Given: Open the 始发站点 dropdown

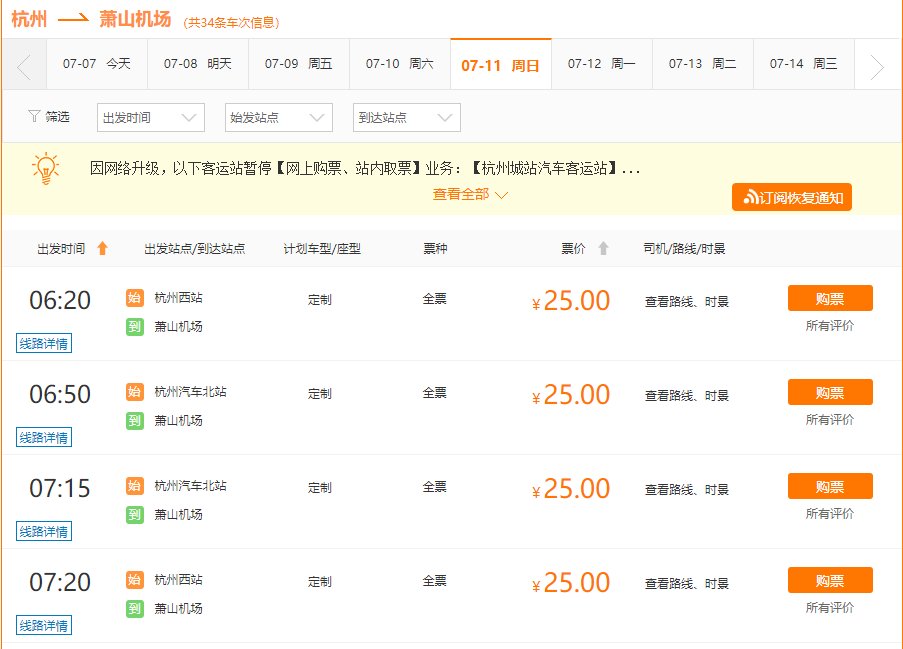Looking at the screenshot, I should pos(278,117).
